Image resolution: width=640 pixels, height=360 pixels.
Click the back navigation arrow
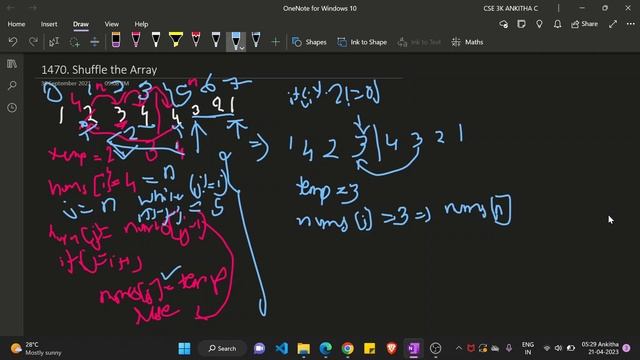[11, 8]
